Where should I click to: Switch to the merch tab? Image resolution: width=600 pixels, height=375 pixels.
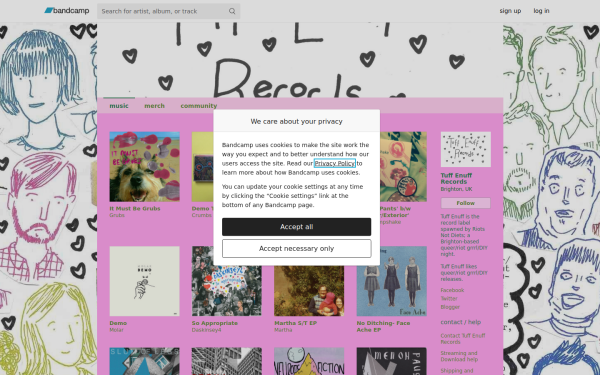[155, 106]
